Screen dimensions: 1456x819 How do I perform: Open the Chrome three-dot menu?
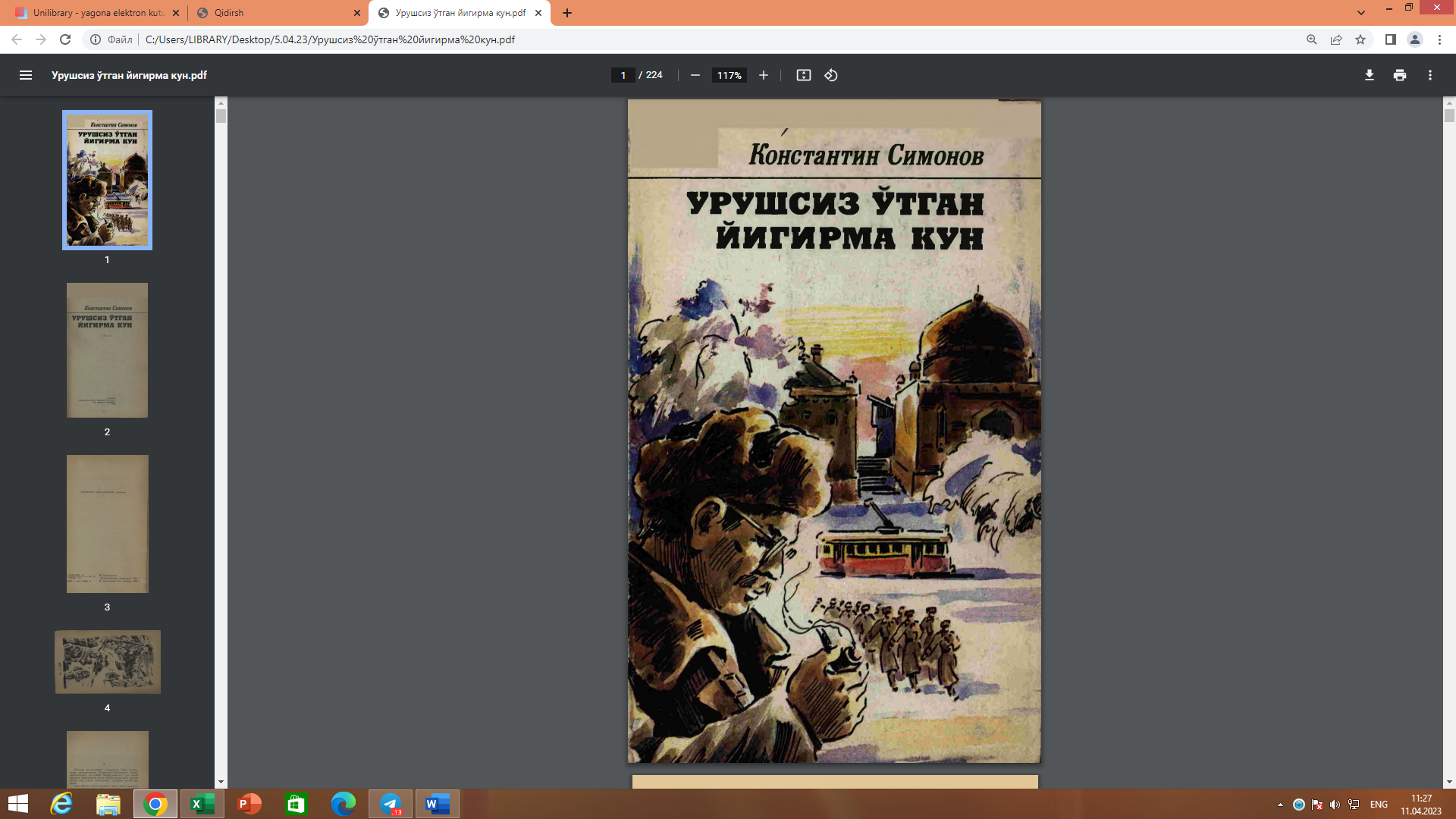click(x=1439, y=39)
